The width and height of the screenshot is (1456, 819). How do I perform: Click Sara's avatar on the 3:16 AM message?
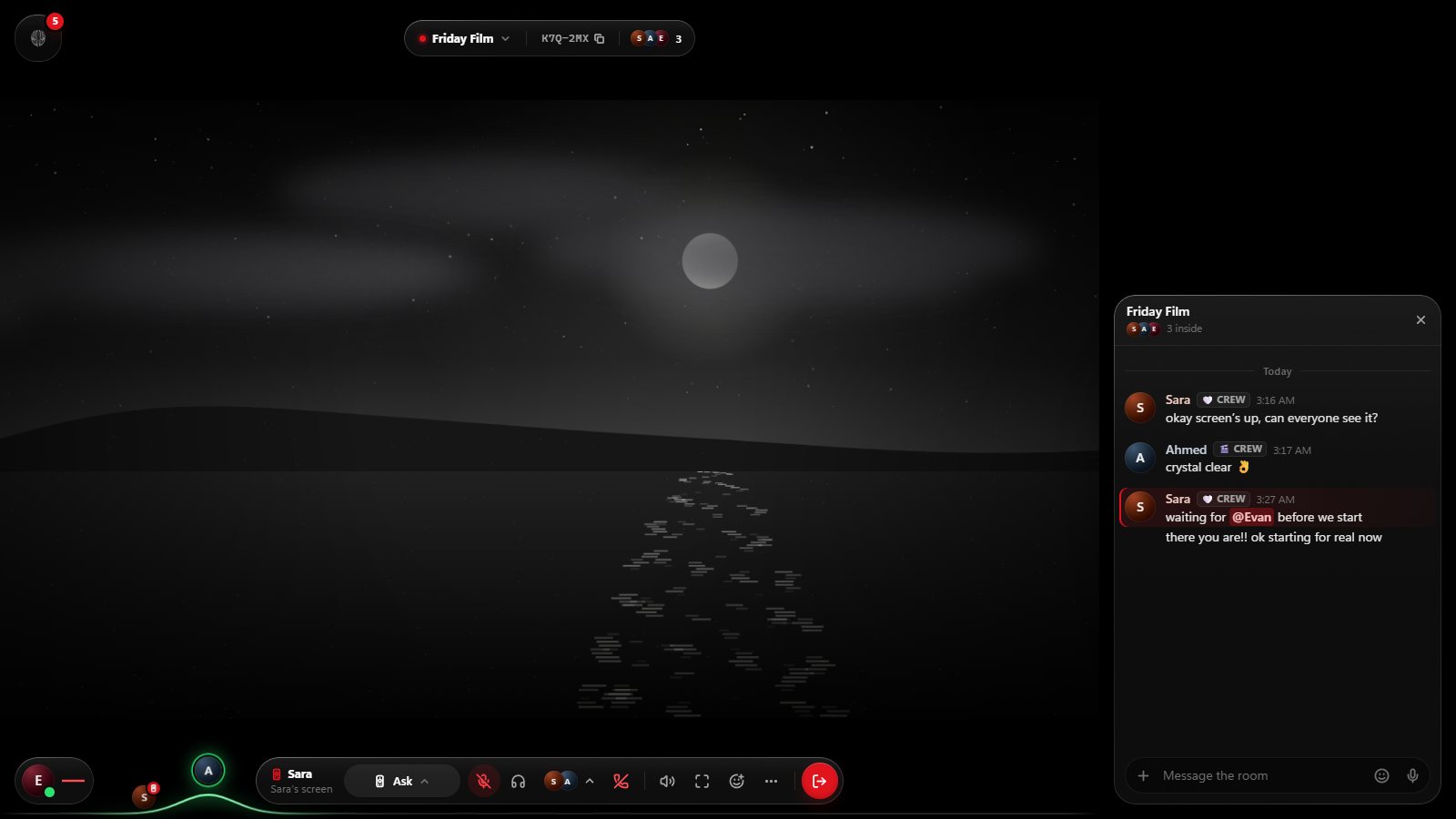coord(1140,408)
